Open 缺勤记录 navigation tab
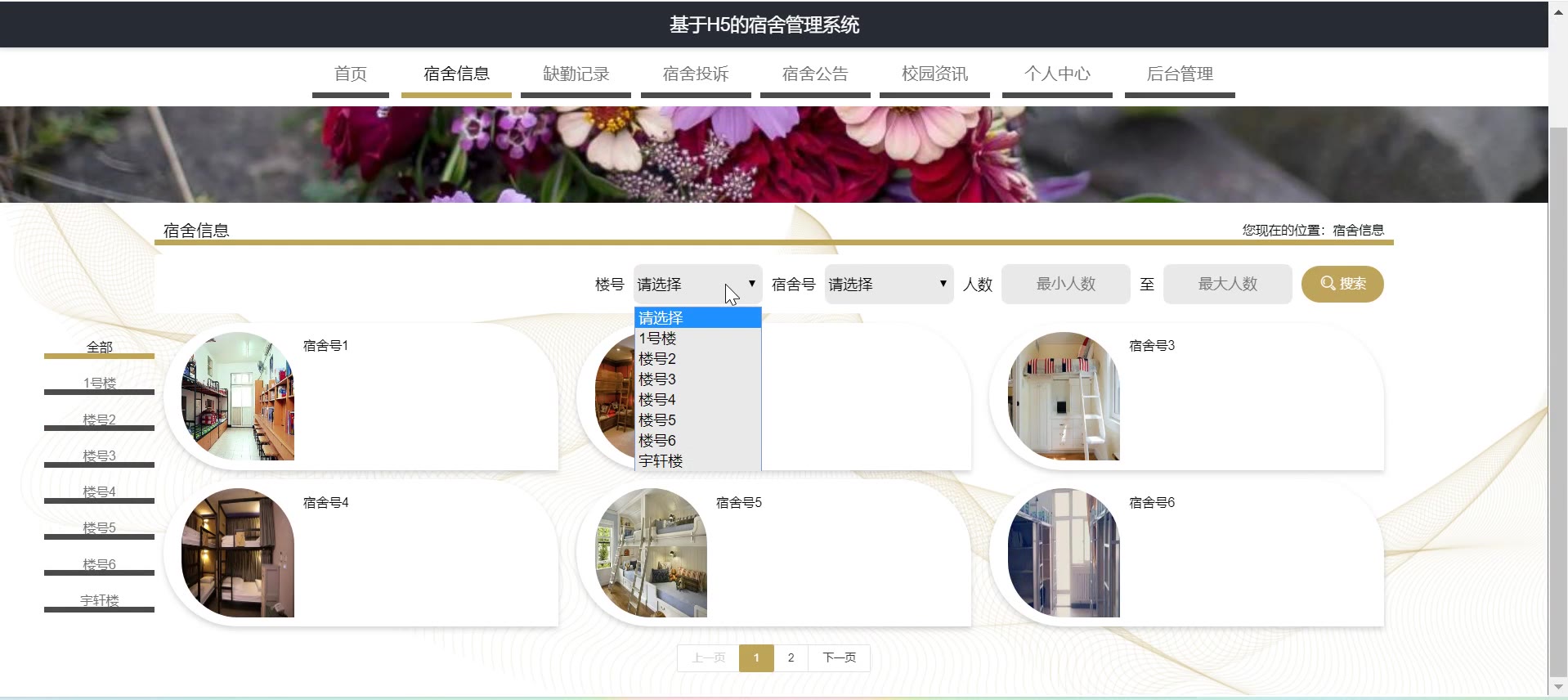1568x700 pixels. 576,74
